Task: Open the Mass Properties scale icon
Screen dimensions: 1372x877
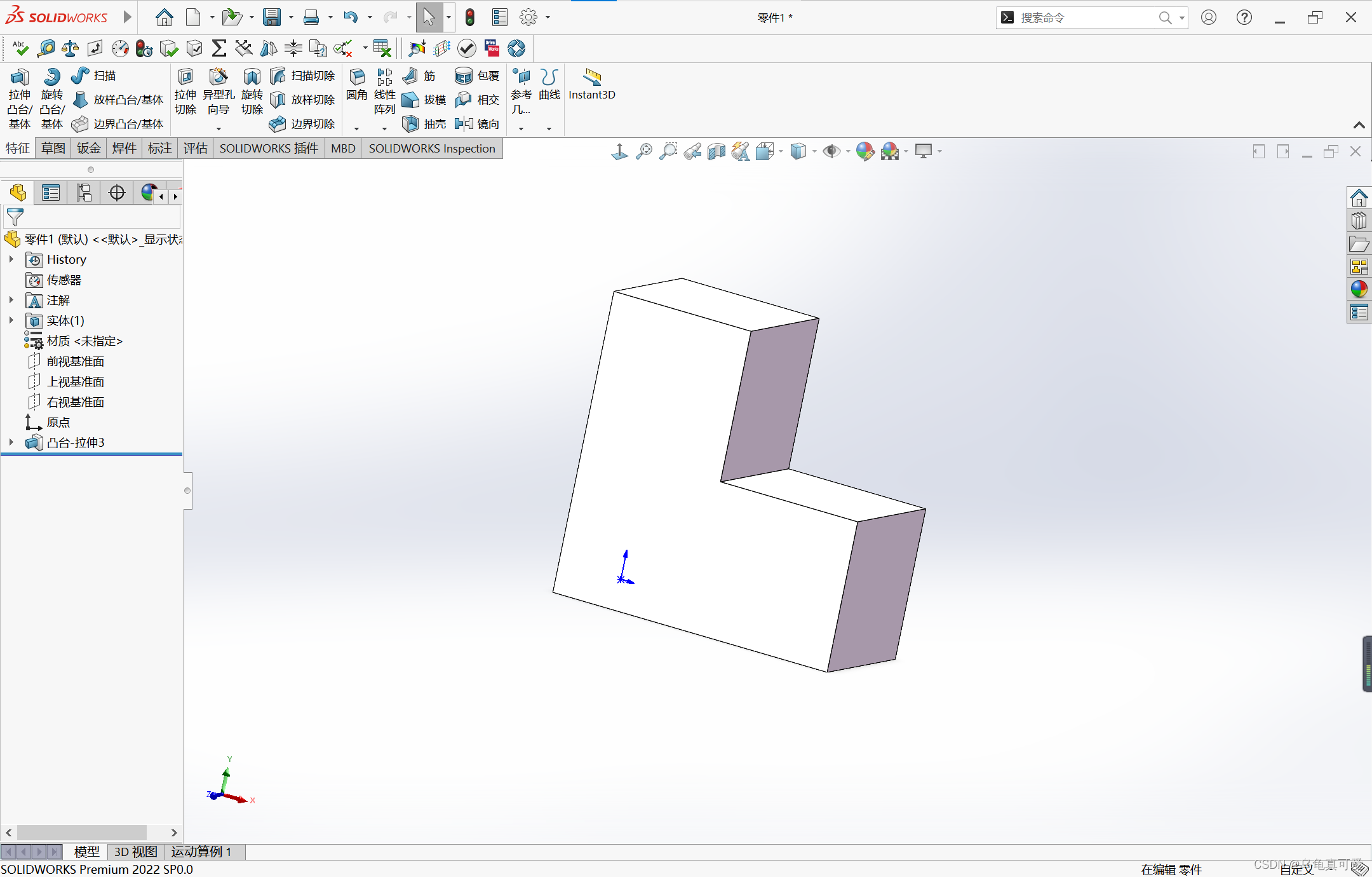Action: pyautogui.click(x=70, y=48)
